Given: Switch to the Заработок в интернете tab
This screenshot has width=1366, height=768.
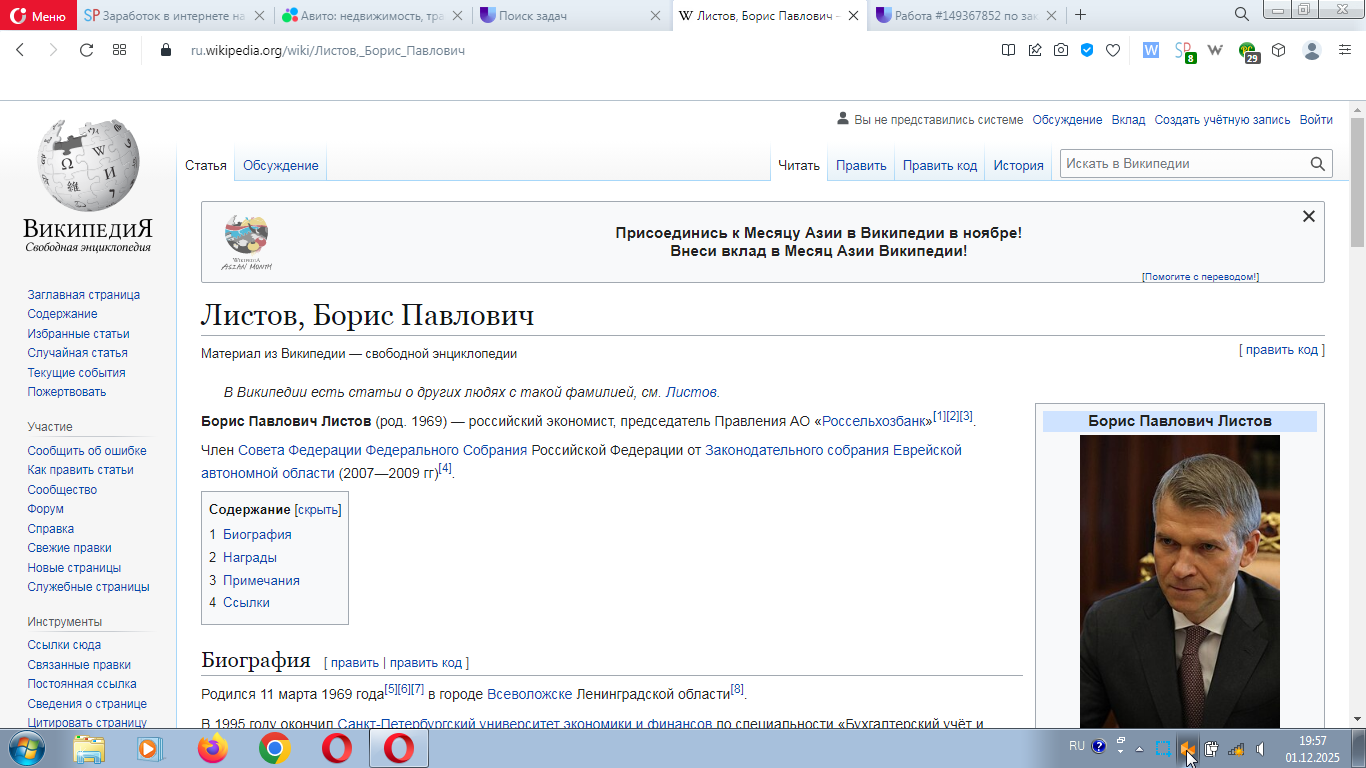Looking at the screenshot, I should [x=174, y=15].
